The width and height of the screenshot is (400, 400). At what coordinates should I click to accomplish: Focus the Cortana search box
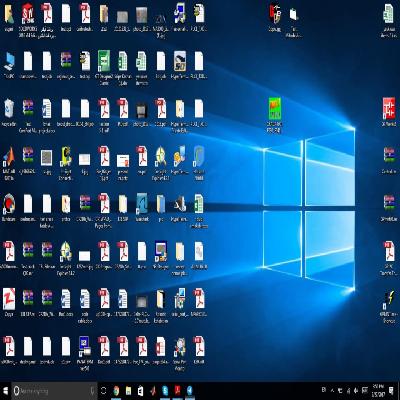(54, 391)
